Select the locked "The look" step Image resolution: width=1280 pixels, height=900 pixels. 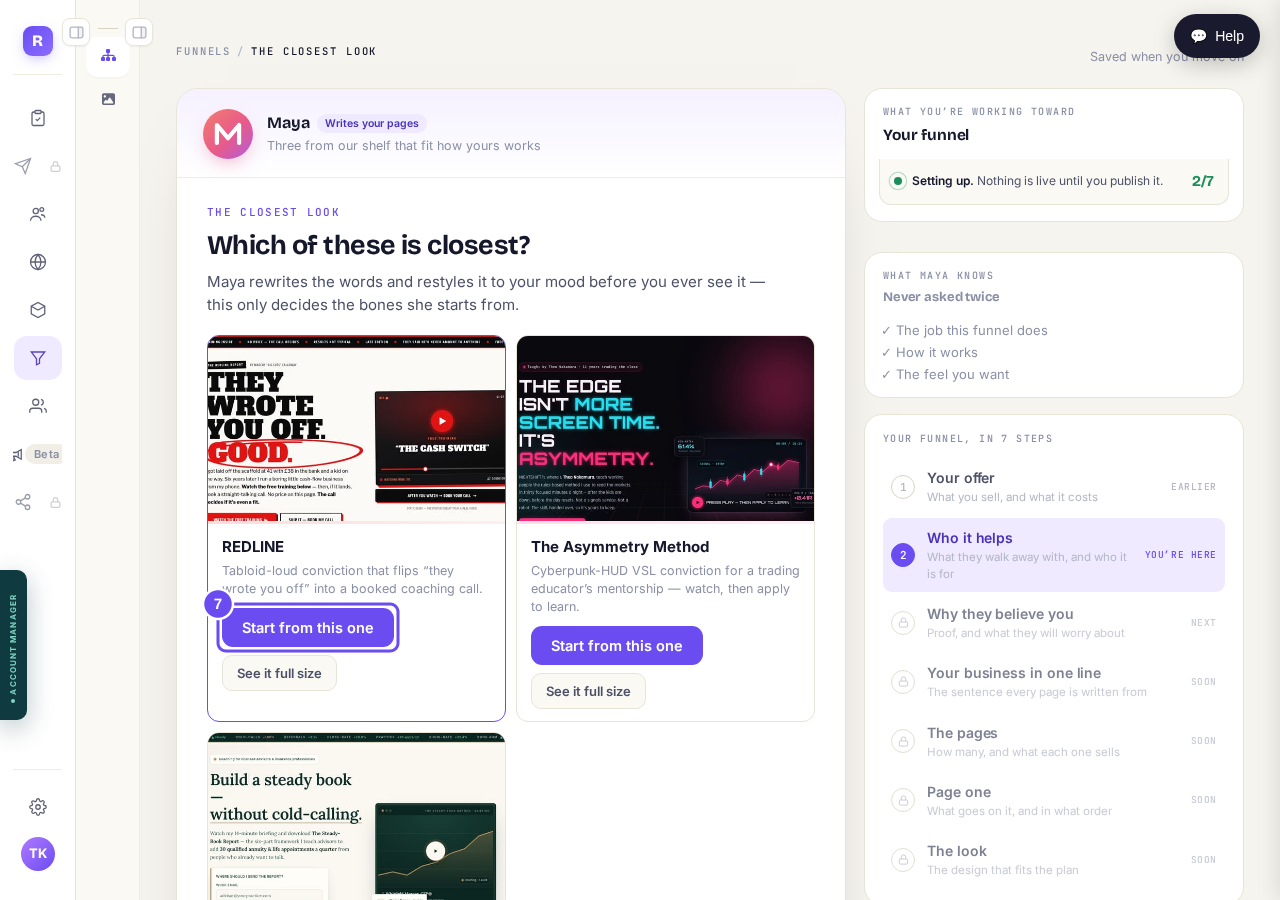[1054, 860]
